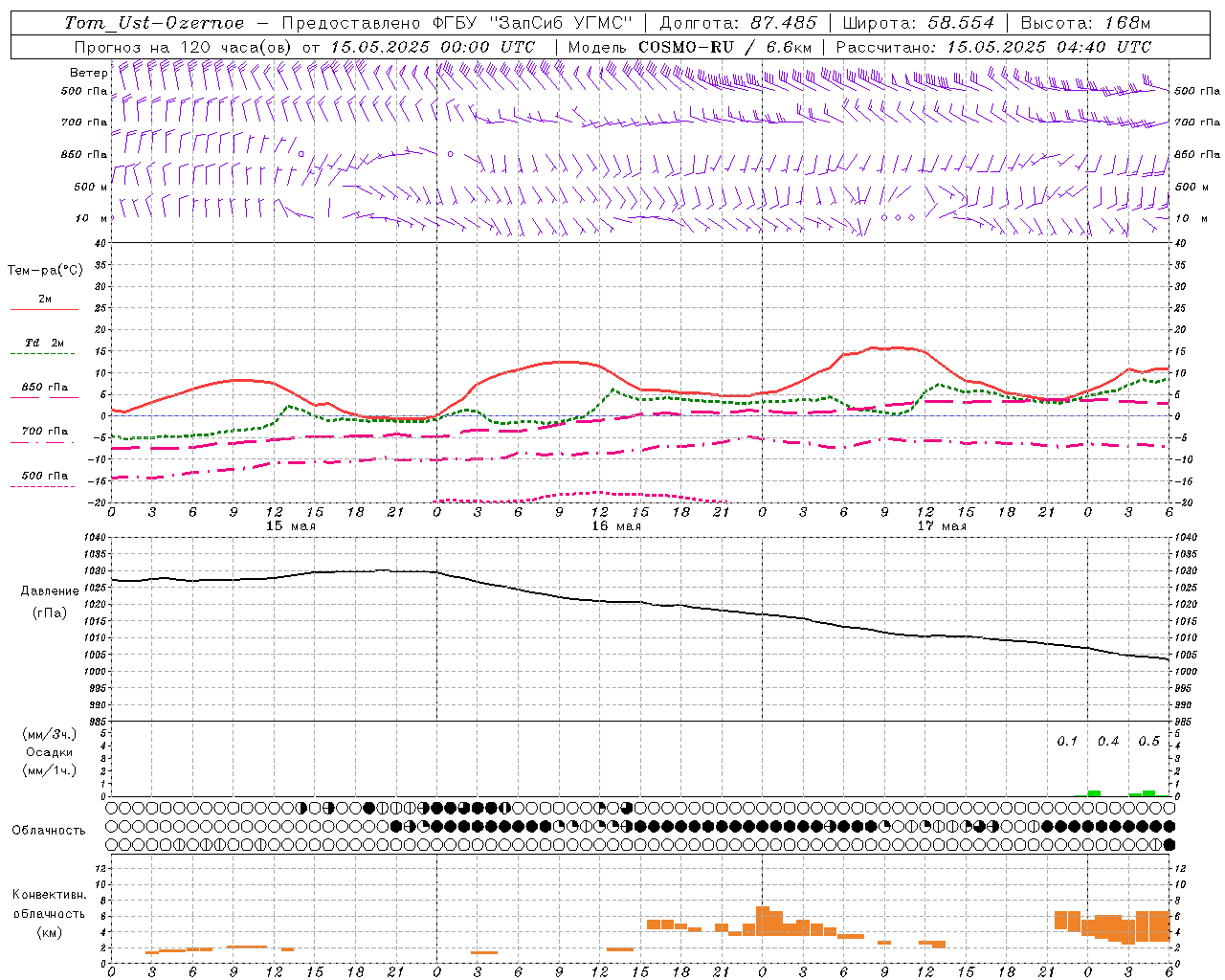The width and height of the screenshot is (1225, 980).
Task: Click the 850 гПа entry in temperature legend
Action: (x=45, y=388)
